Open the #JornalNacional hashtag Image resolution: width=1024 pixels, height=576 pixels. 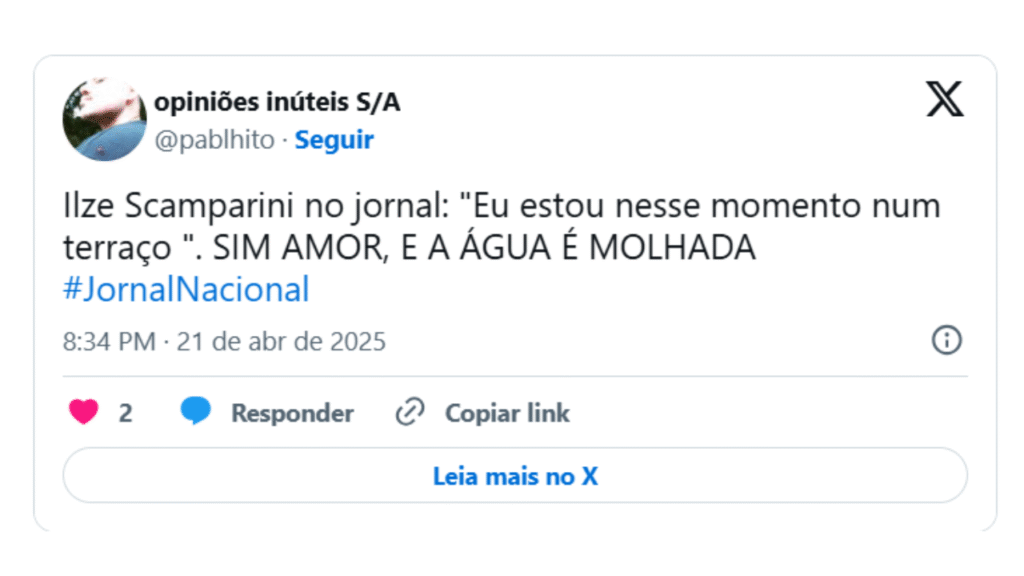pyautogui.click(x=186, y=290)
